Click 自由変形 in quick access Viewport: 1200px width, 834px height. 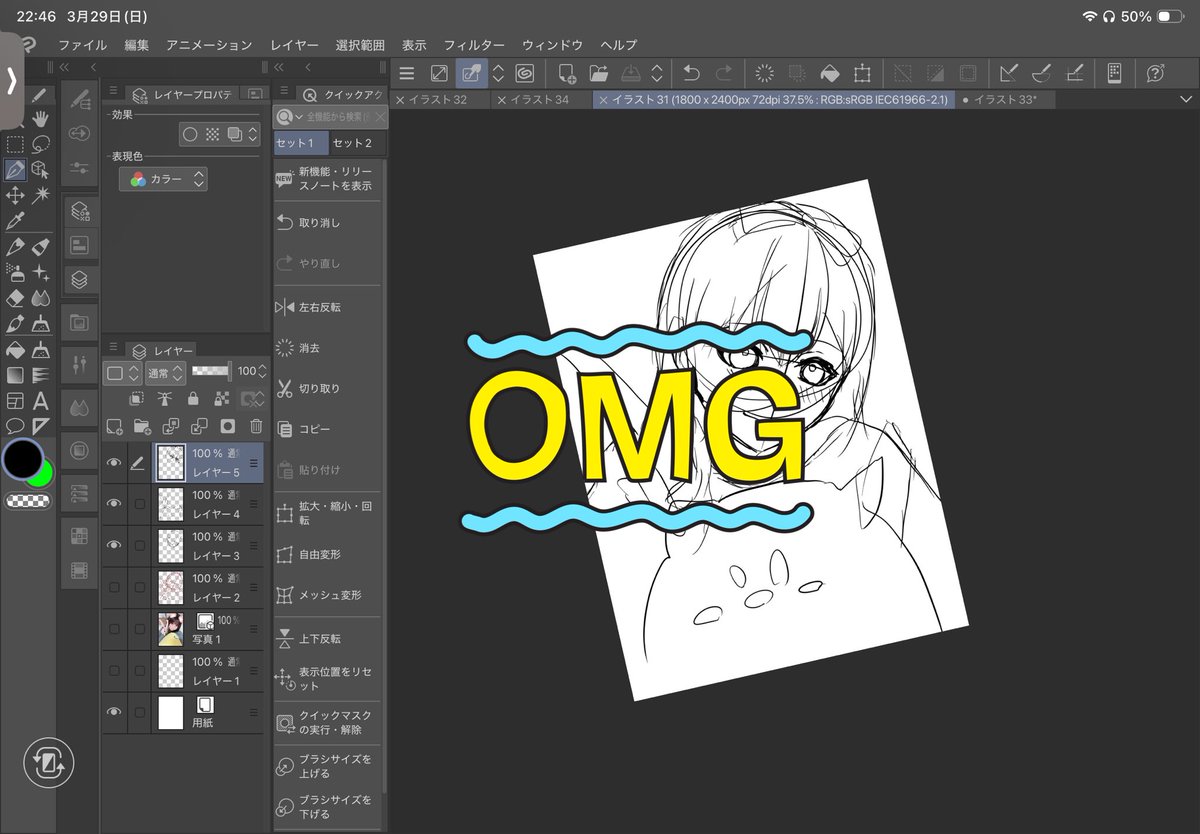coord(326,554)
